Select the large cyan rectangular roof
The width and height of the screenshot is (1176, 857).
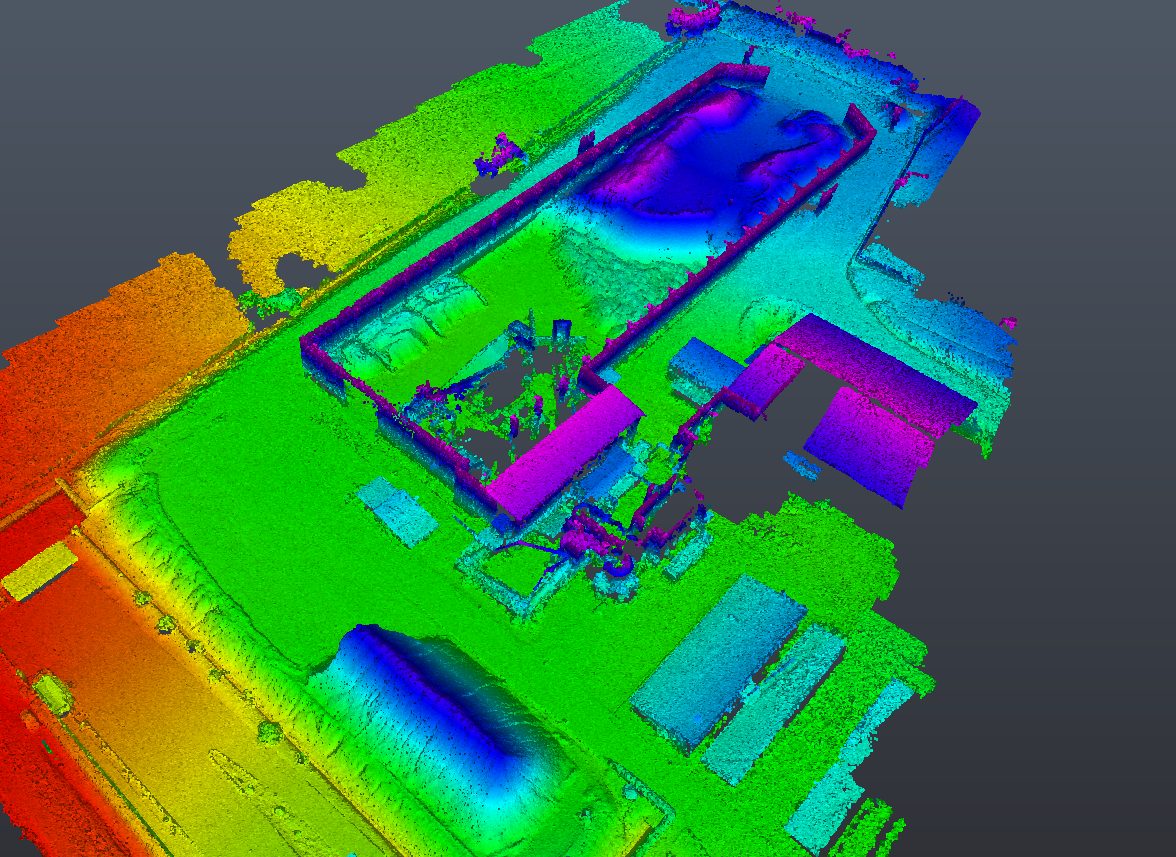pyautogui.click(x=718, y=661)
